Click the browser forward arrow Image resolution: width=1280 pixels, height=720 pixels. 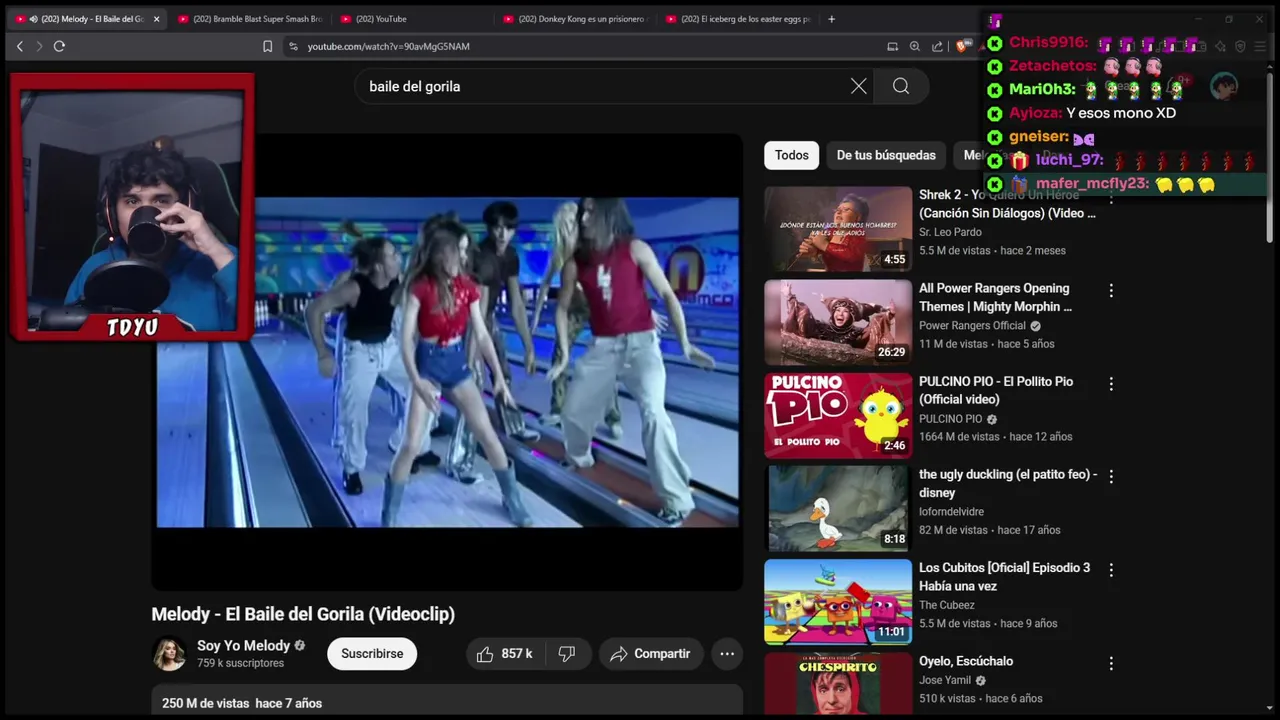(39, 46)
